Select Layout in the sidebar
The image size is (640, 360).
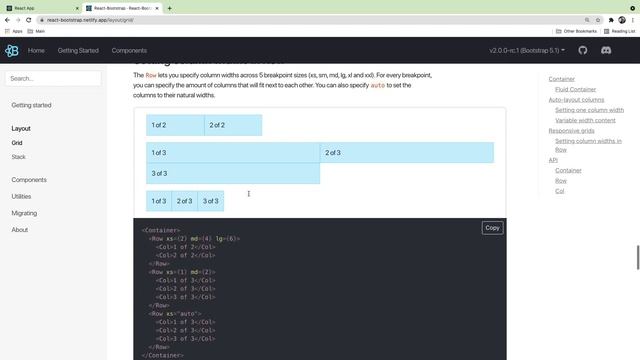click(21, 128)
